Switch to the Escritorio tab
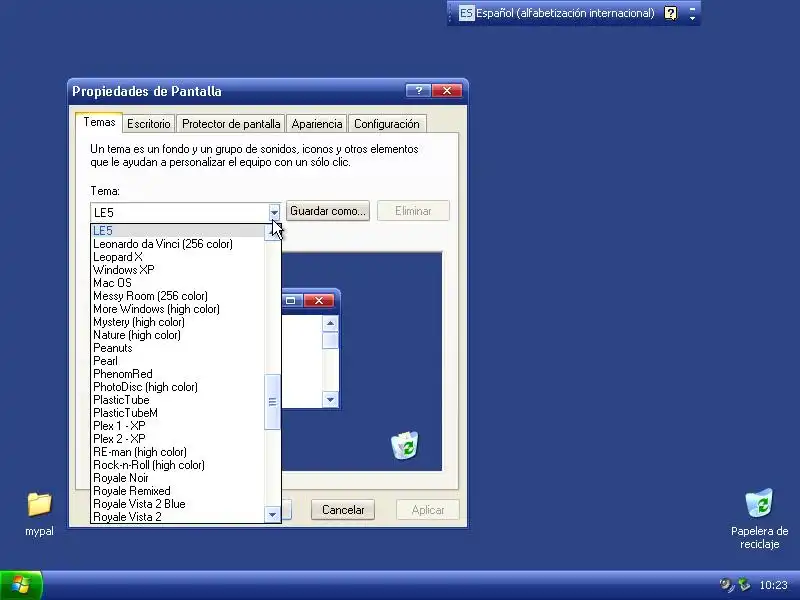Screen dimensions: 800x600 148,124
